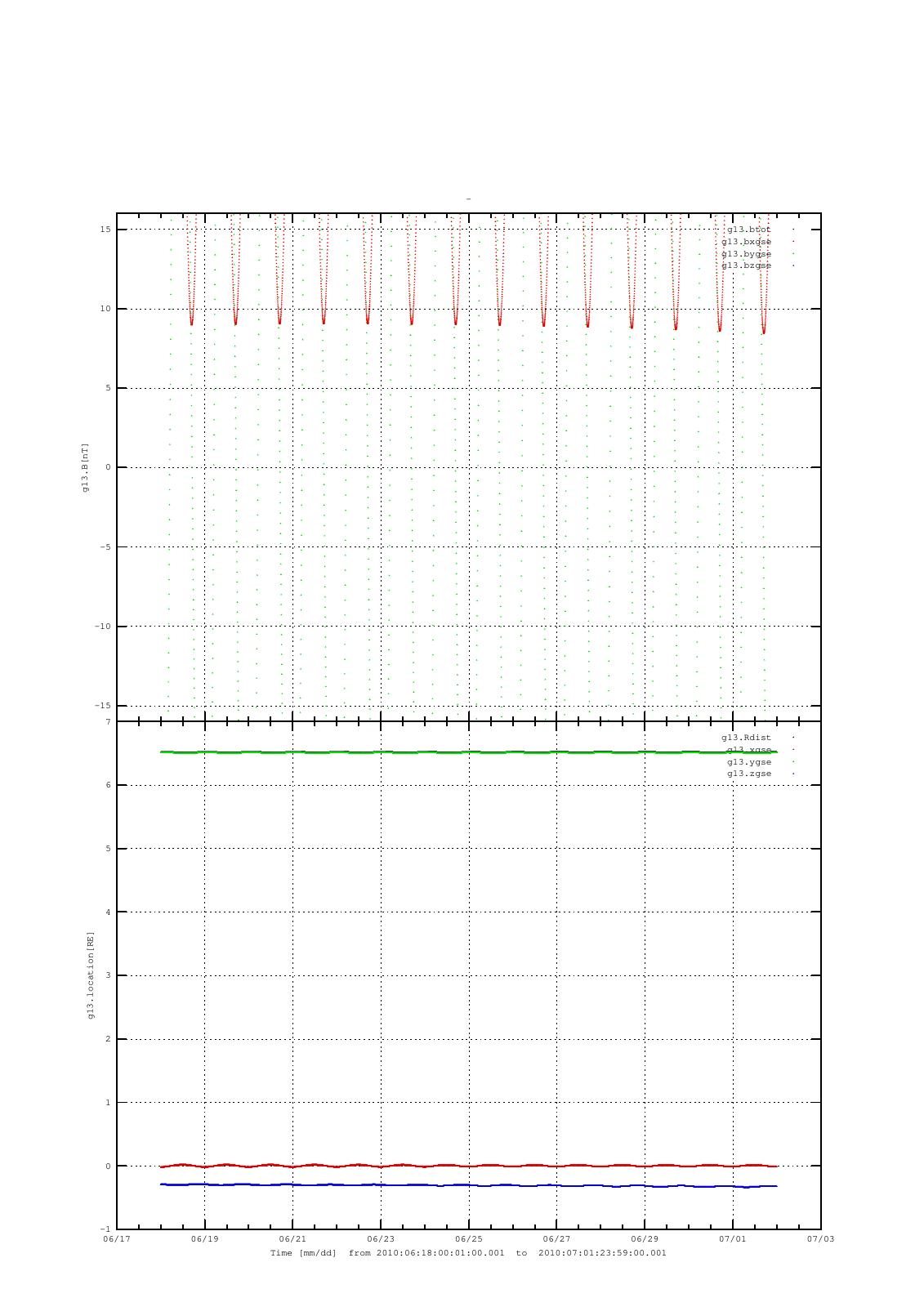This screenshot has width=924, height=1307.
Task: Click the 06/17 date tick label
Action: pyautogui.click(x=117, y=1239)
